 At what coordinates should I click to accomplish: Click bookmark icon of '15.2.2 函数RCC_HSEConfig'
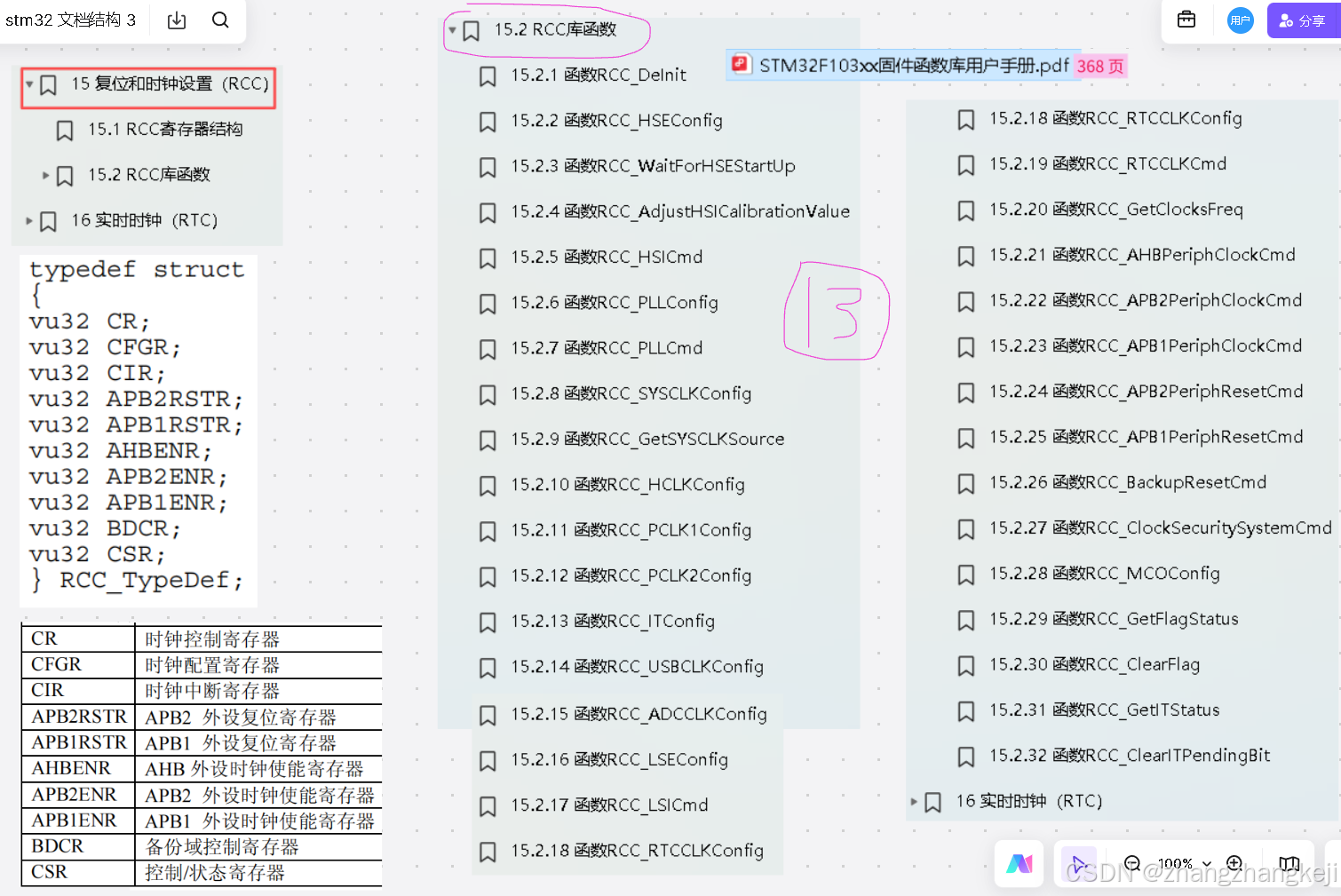click(x=488, y=122)
